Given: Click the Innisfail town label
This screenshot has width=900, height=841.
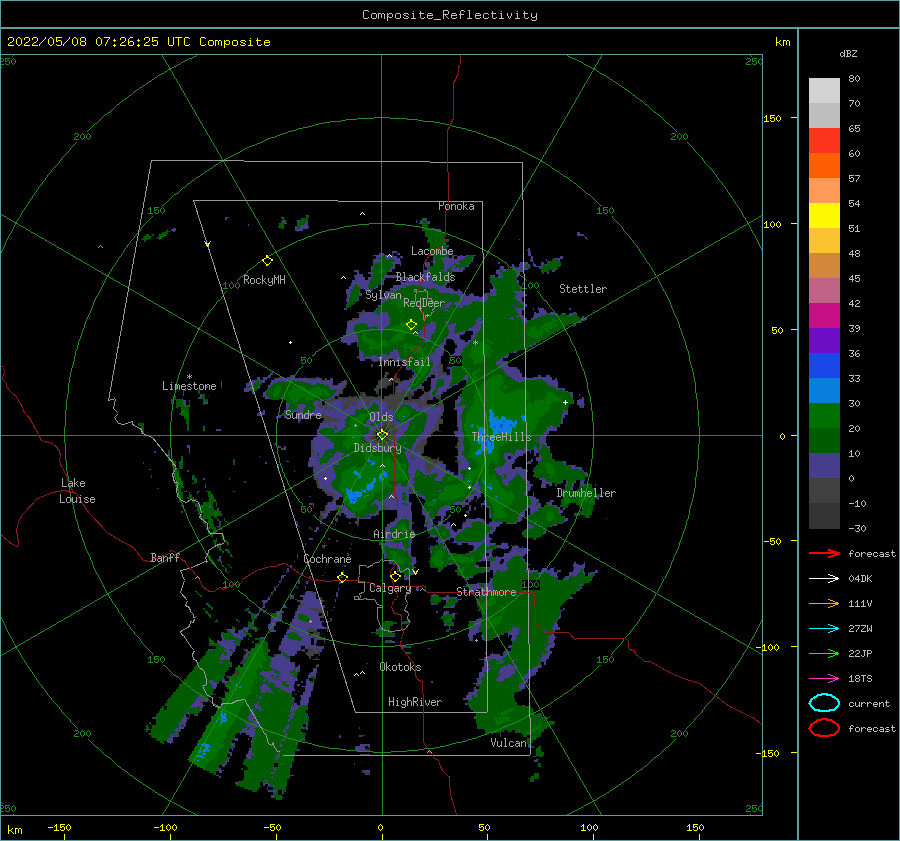Looking at the screenshot, I should [404, 362].
